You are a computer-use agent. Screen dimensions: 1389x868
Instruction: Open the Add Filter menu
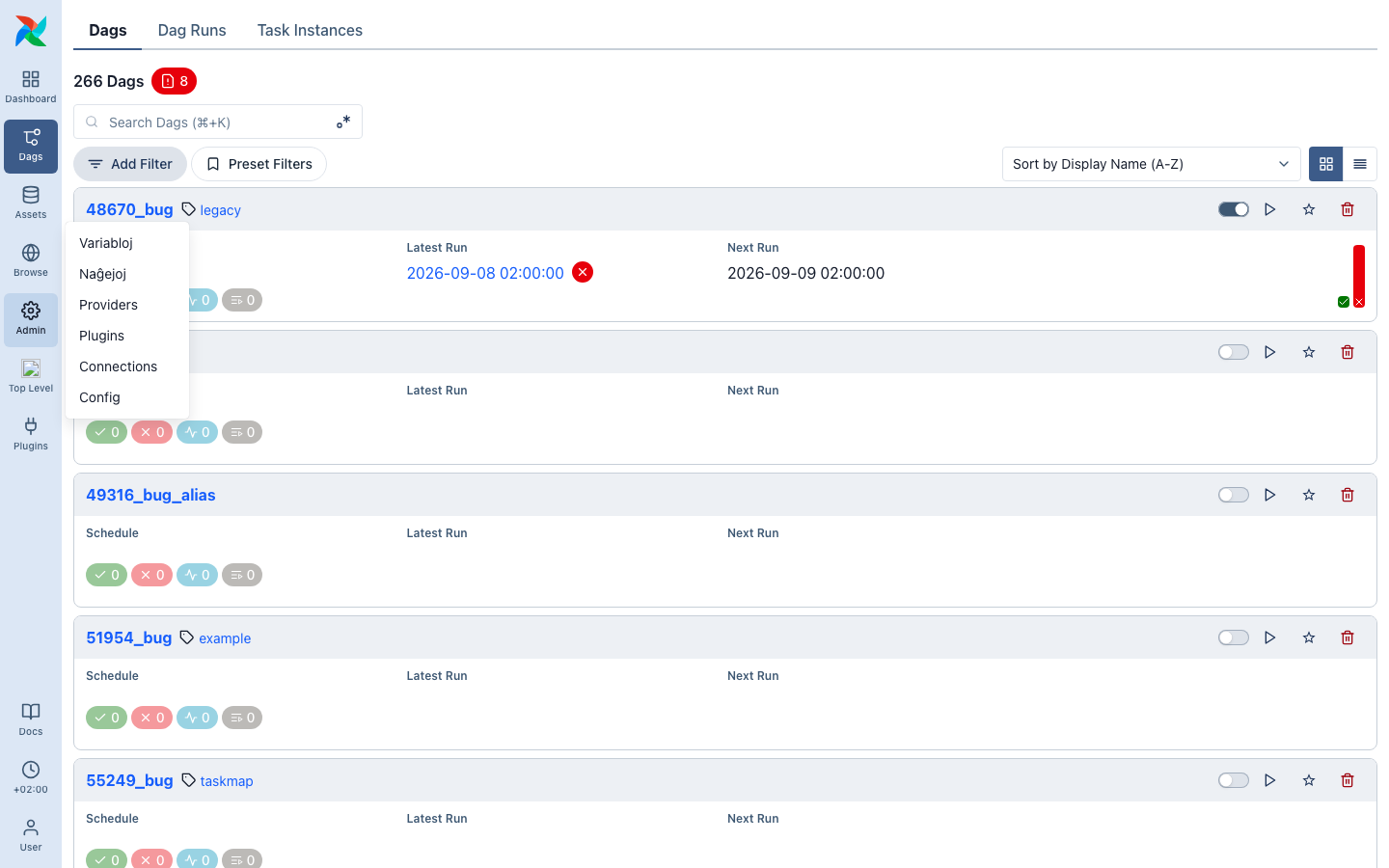coord(130,164)
